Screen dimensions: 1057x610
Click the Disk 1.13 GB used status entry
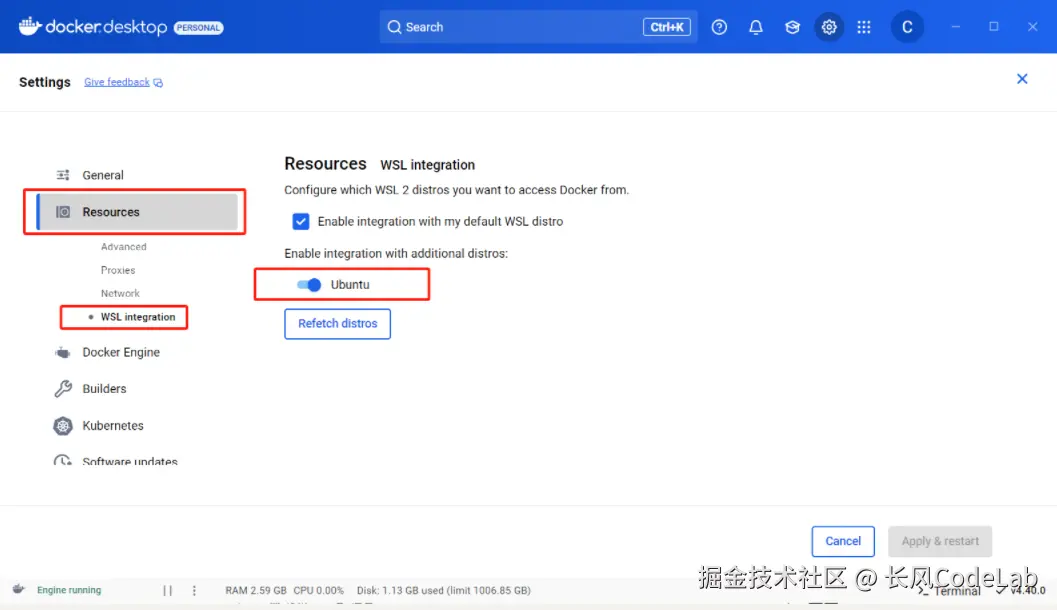click(444, 590)
